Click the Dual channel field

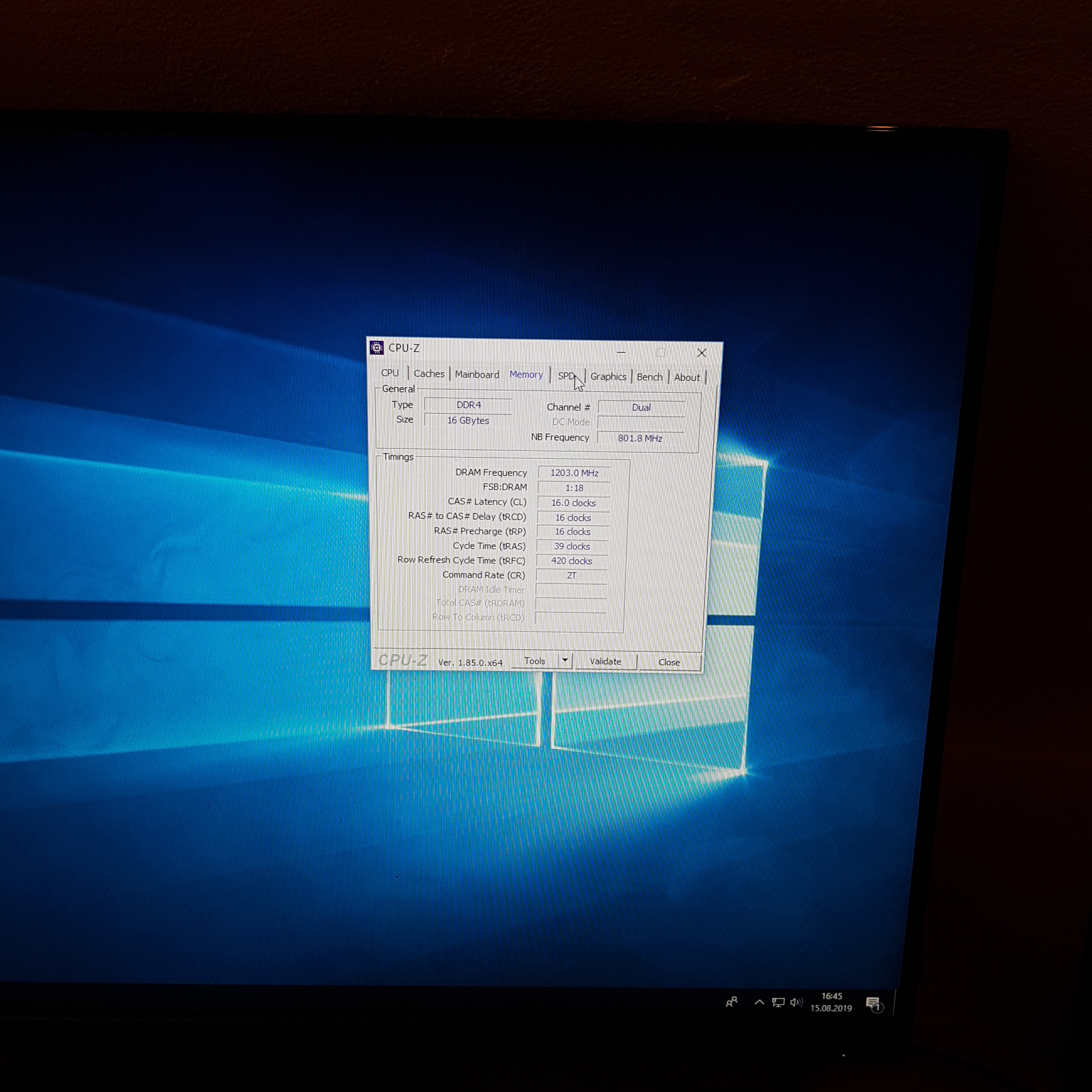pyautogui.click(x=642, y=407)
